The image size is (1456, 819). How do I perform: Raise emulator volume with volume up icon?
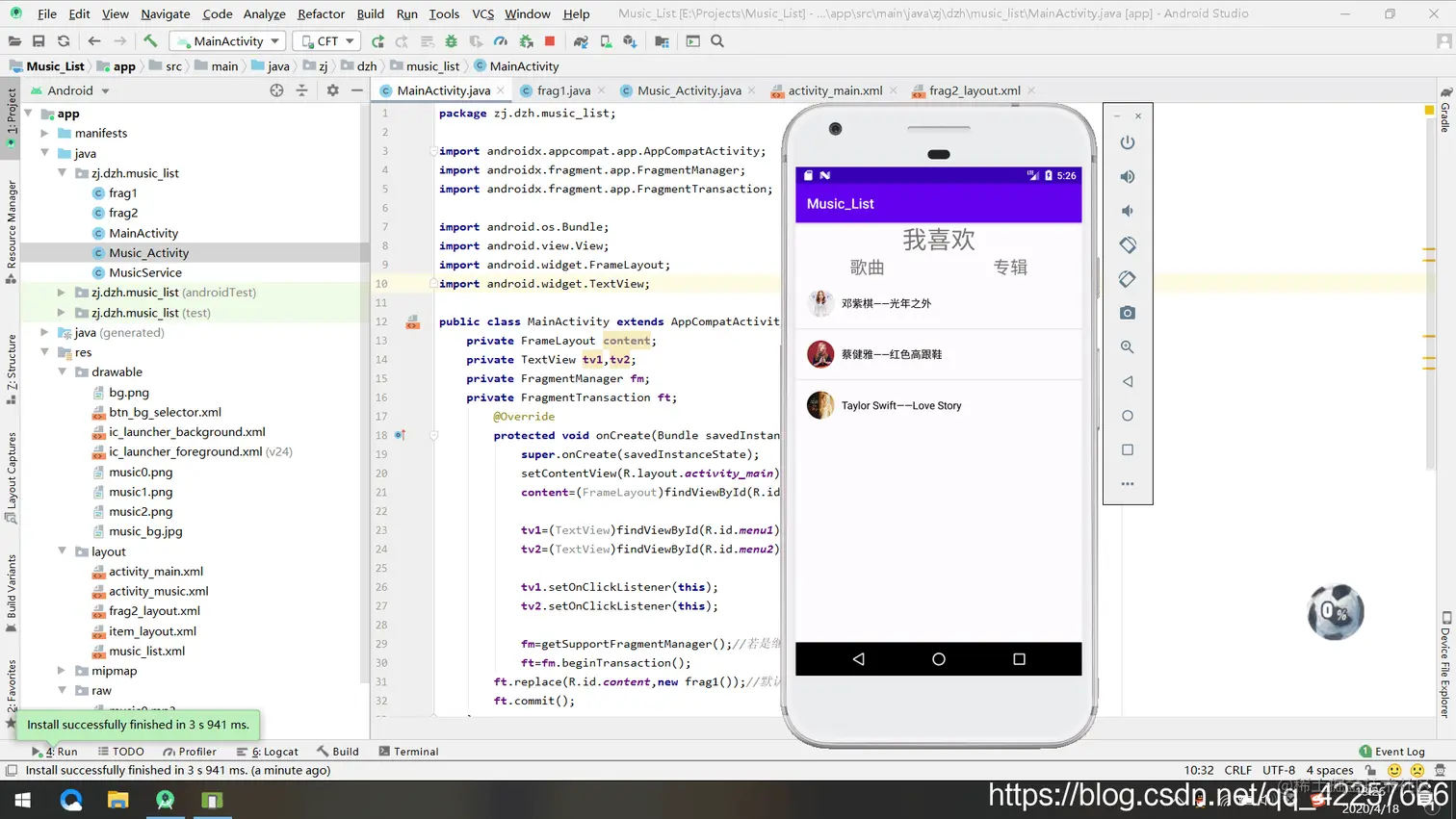click(x=1128, y=177)
